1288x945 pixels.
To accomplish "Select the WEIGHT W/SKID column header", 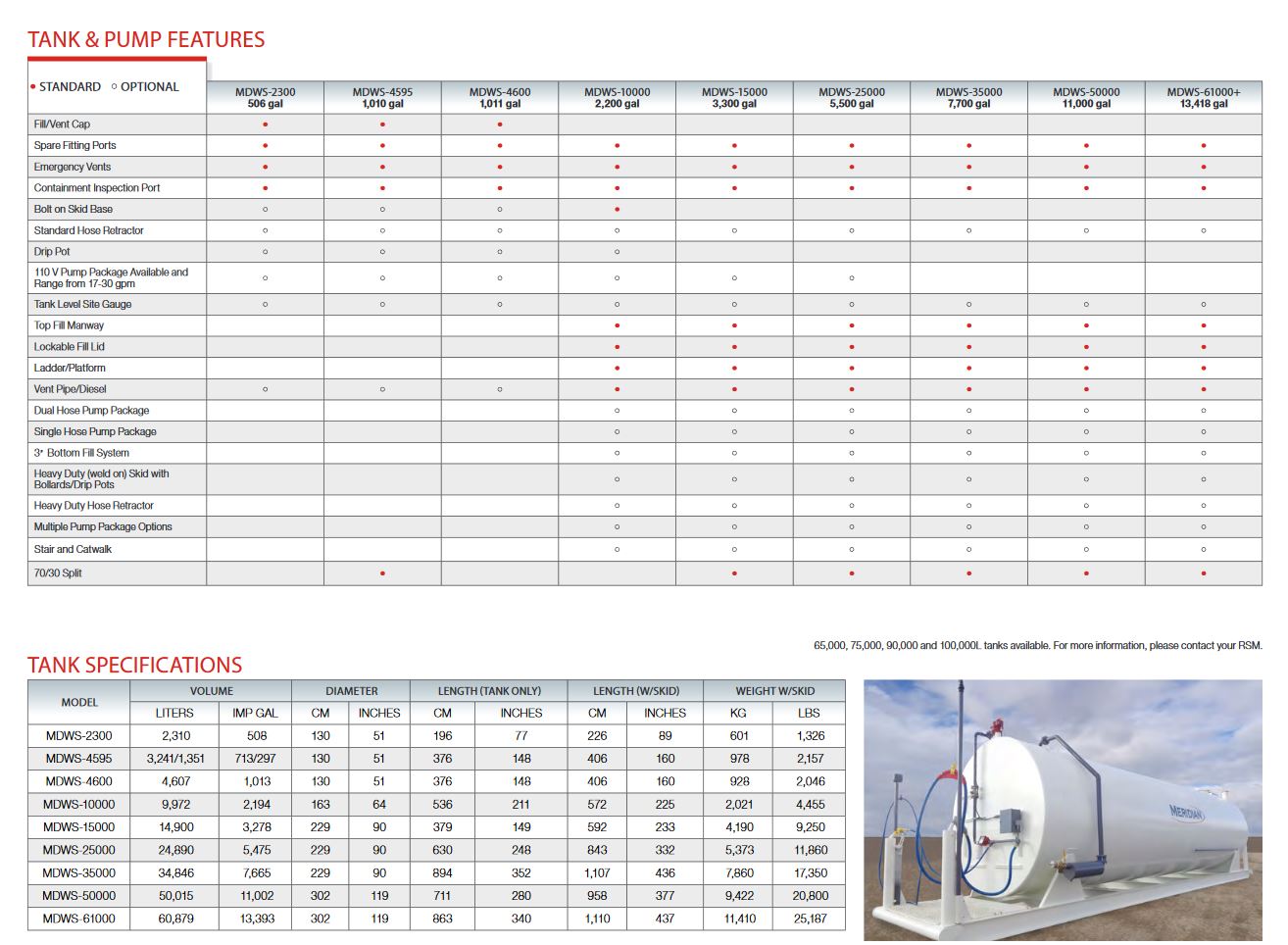I will pos(774,691).
